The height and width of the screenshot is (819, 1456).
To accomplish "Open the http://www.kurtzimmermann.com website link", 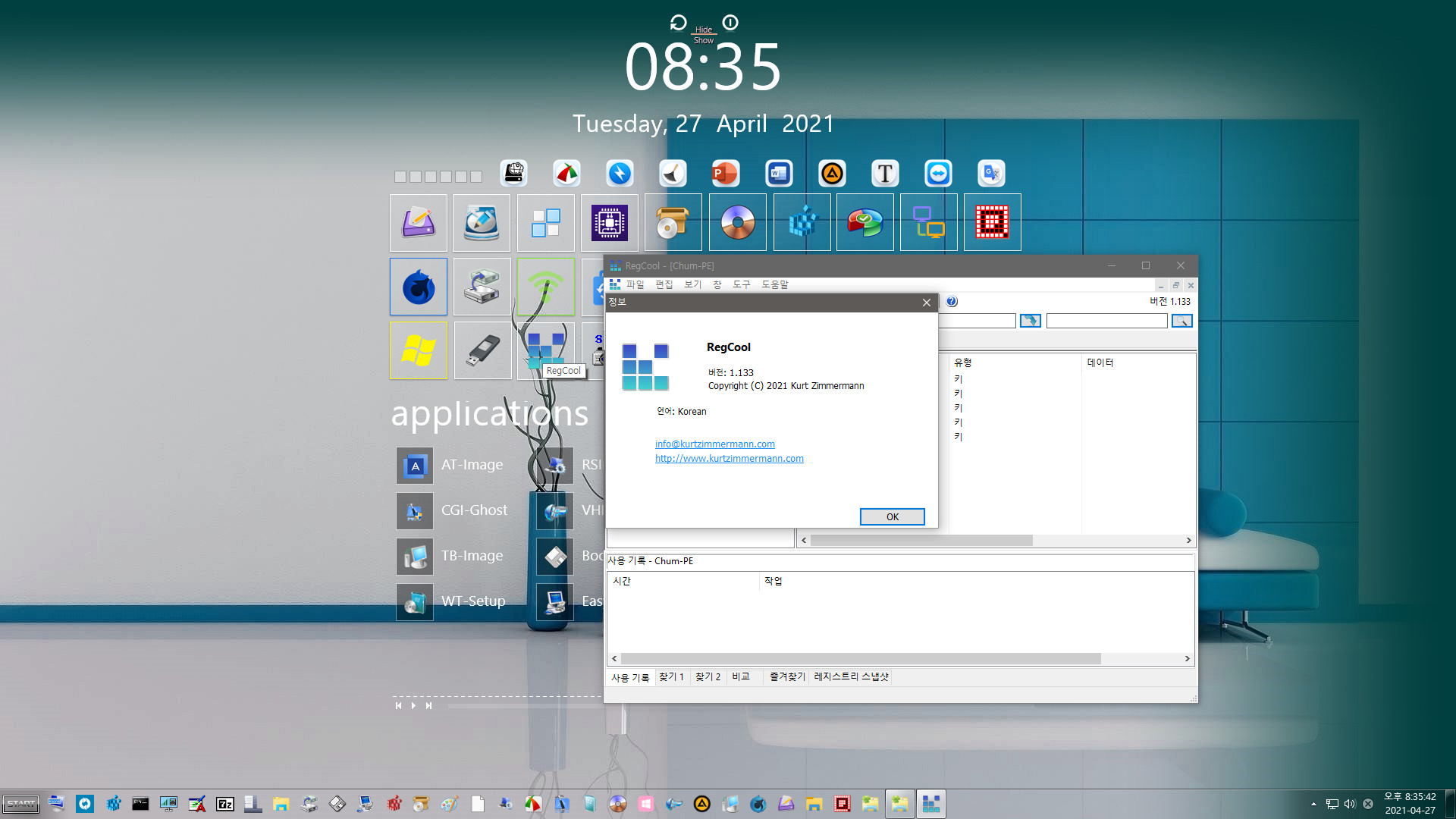I will pos(729,458).
